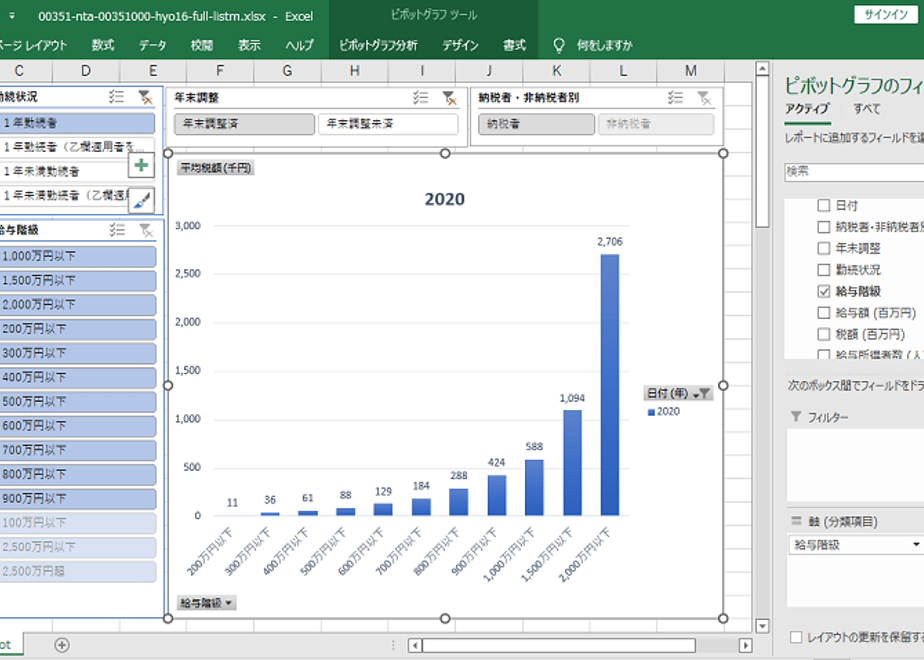Clear filter icon in 年末調整 slicer

(x=450, y=98)
